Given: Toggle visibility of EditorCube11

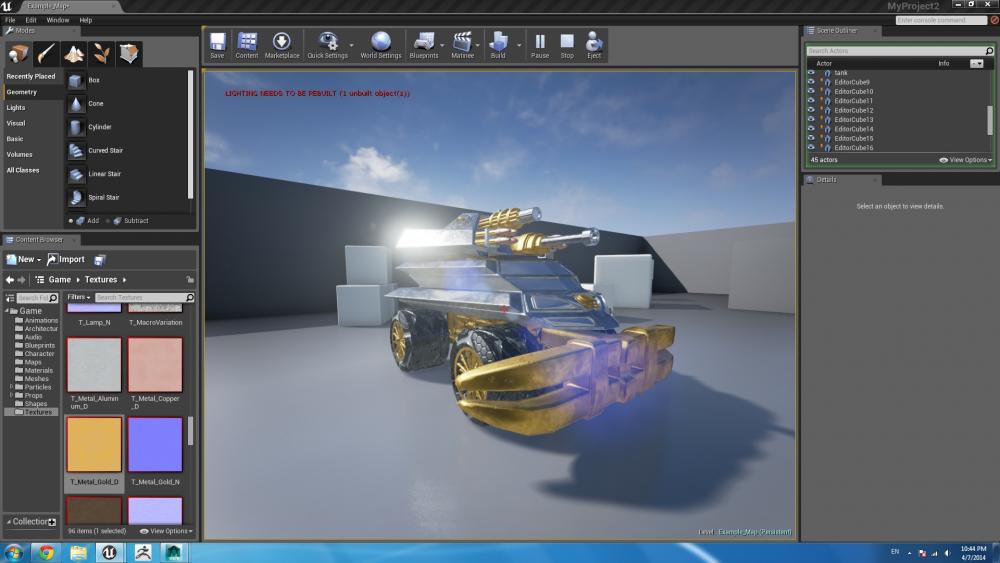Looking at the screenshot, I should [x=811, y=101].
